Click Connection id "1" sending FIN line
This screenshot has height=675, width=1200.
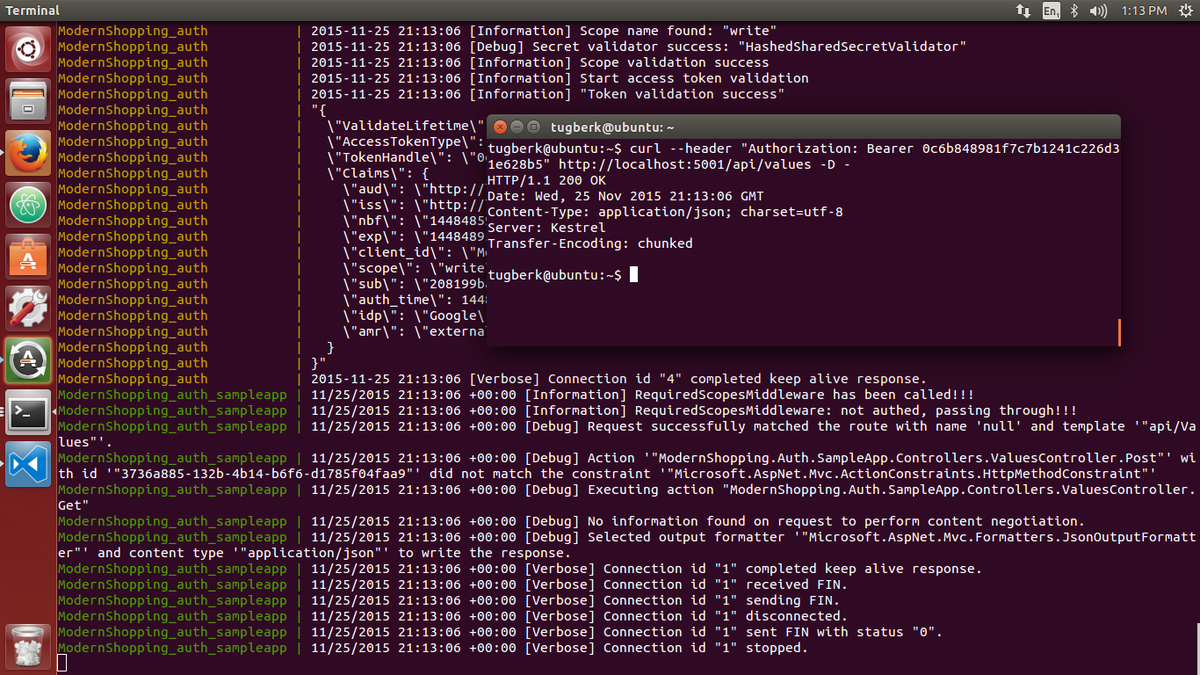(575, 600)
